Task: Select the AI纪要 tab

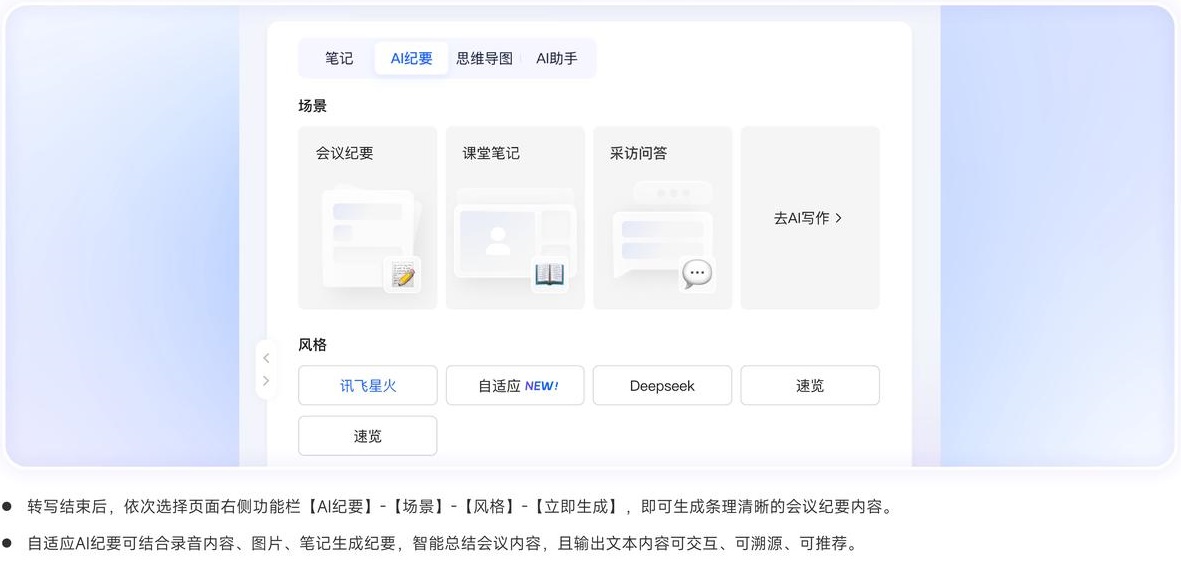Action: point(411,59)
